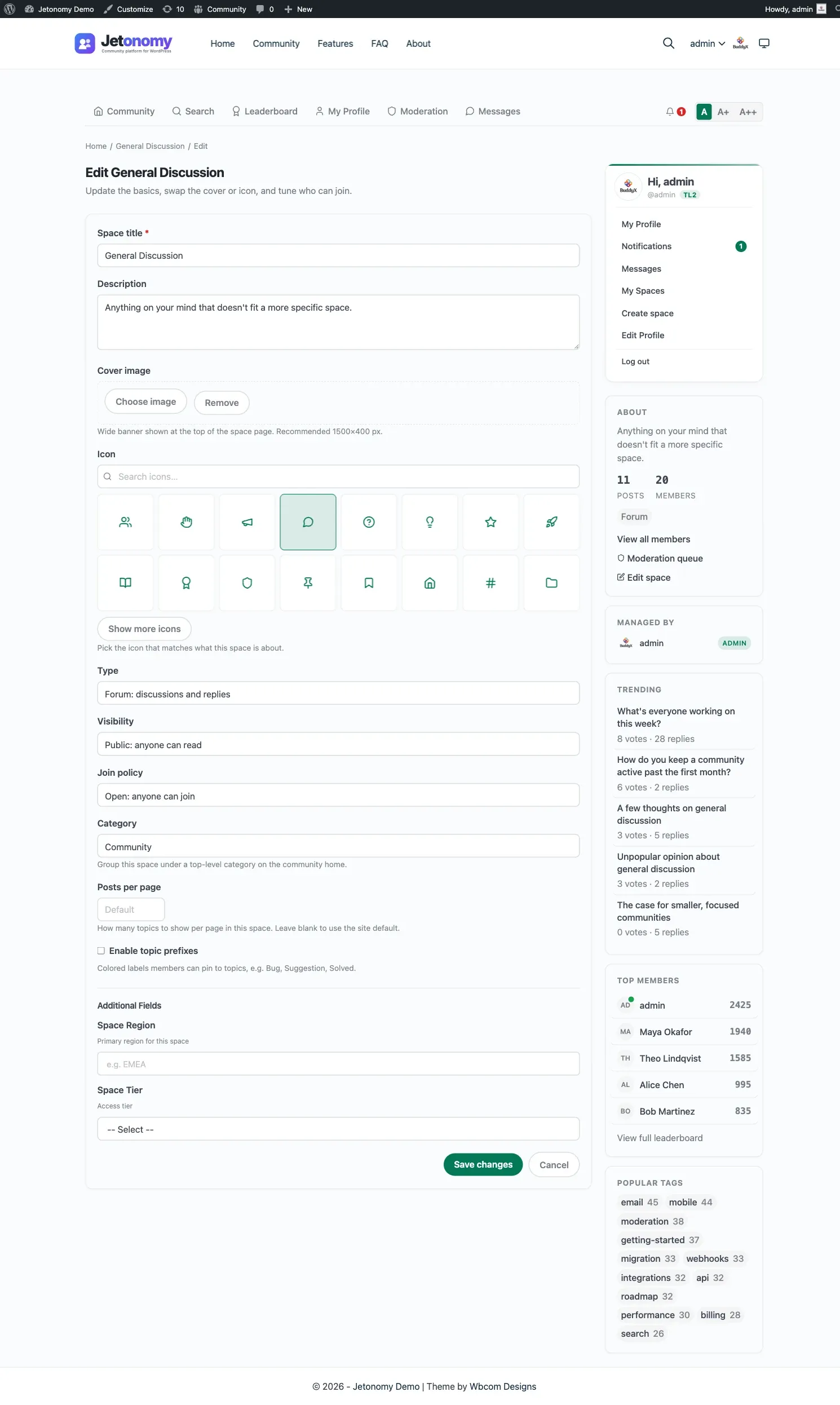Pick the rocket icon
The image size is (840, 1405).
[x=551, y=522]
